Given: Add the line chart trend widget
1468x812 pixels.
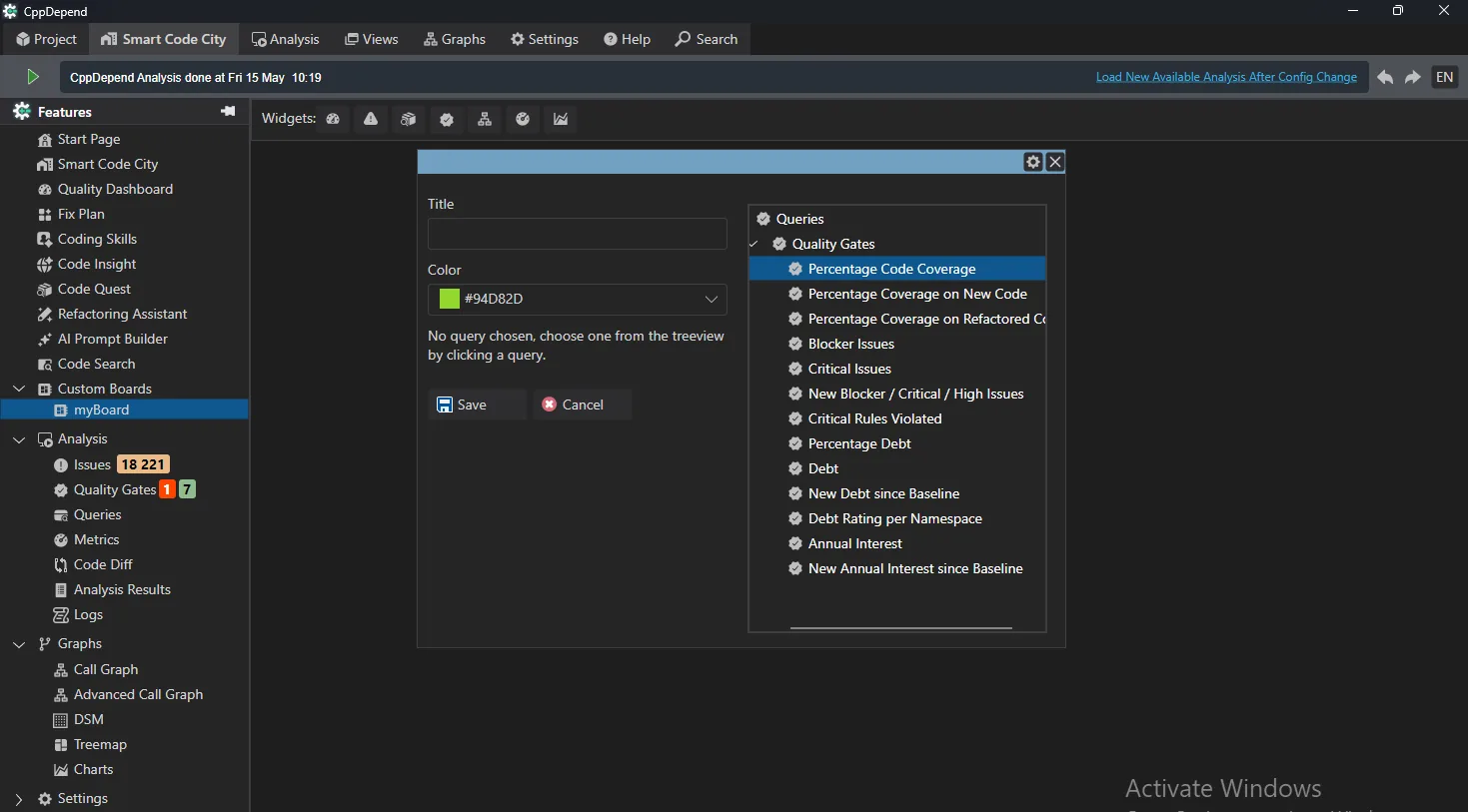Looking at the screenshot, I should (x=561, y=119).
